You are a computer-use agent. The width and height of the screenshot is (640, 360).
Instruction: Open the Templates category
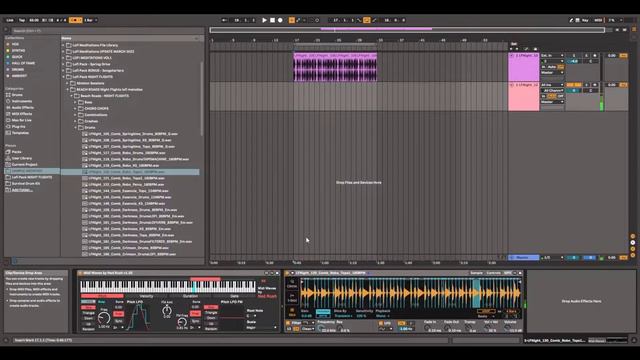pyautogui.click(x=20, y=133)
